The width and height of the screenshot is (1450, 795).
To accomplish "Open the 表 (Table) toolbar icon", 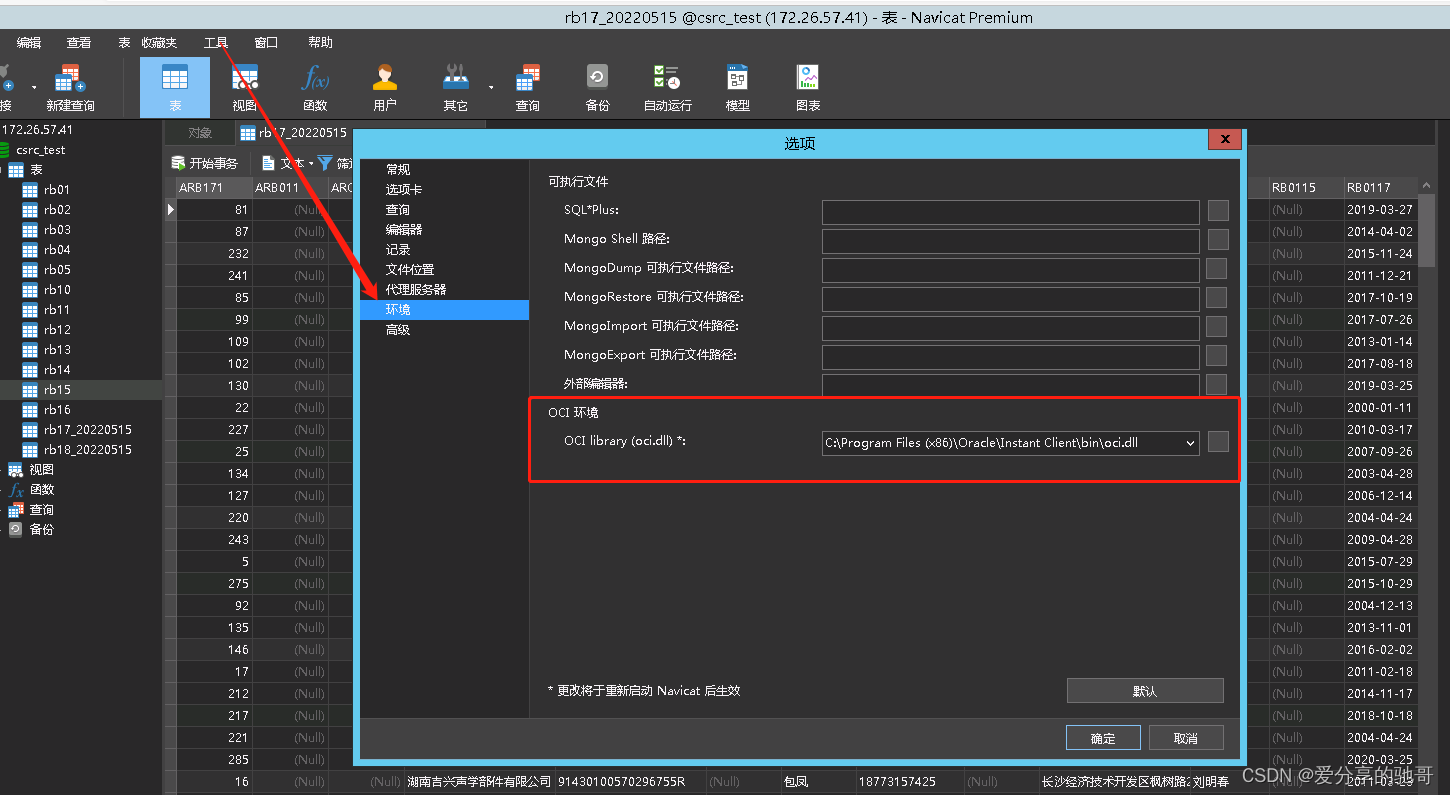I will pyautogui.click(x=175, y=87).
